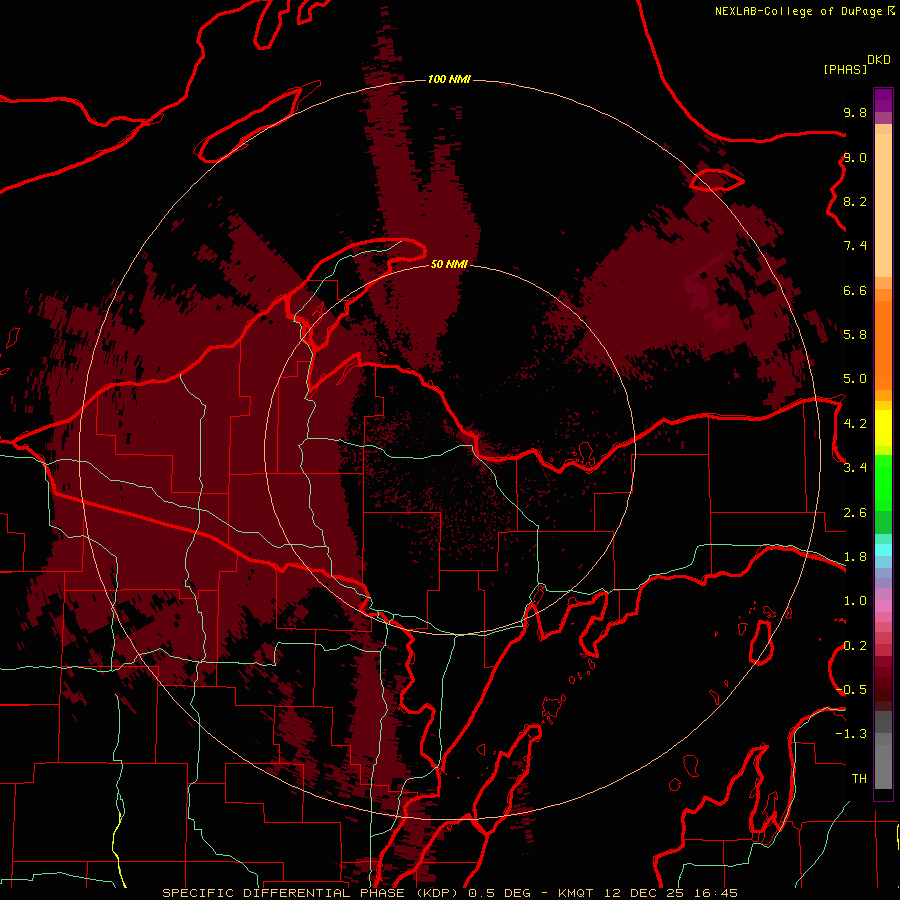Click the 3.4 scale value
900x900 pixels.
click(x=855, y=468)
